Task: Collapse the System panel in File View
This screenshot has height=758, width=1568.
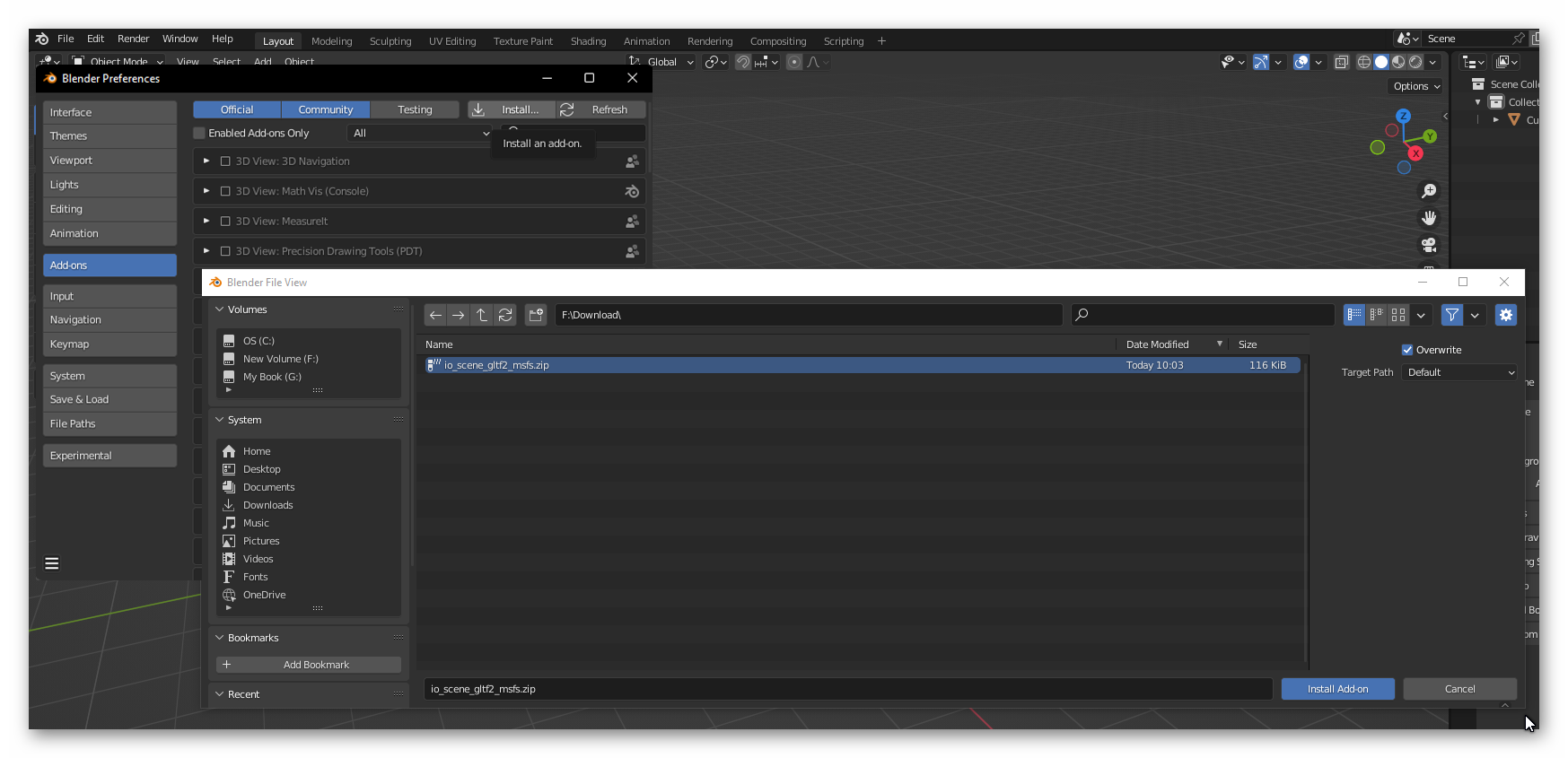Action: [219, 420]
